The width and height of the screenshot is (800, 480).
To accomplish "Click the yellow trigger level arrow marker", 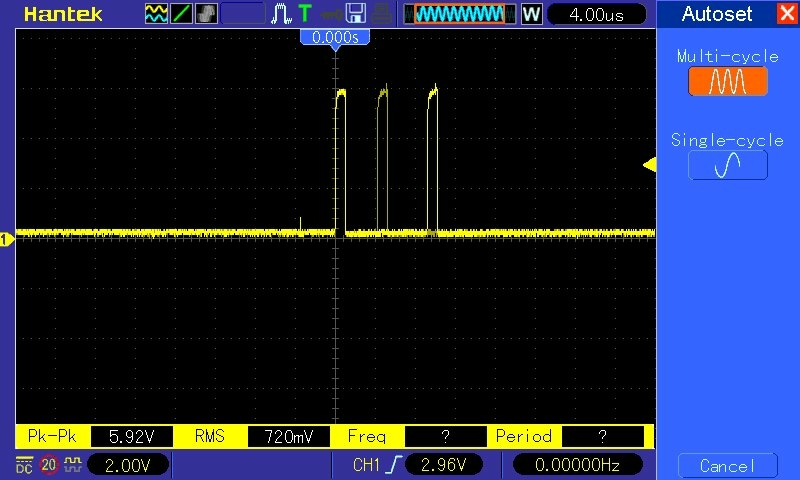I will 649,165.
